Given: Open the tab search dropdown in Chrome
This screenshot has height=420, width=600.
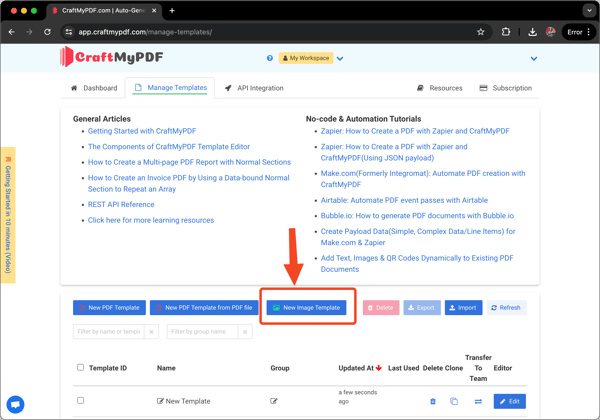Looking at the screenshot, I should tap(589, 10).
